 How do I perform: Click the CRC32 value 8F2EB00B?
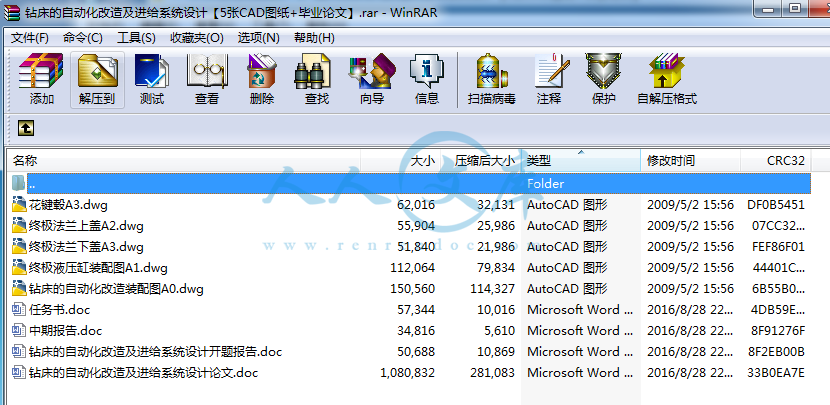778,352
